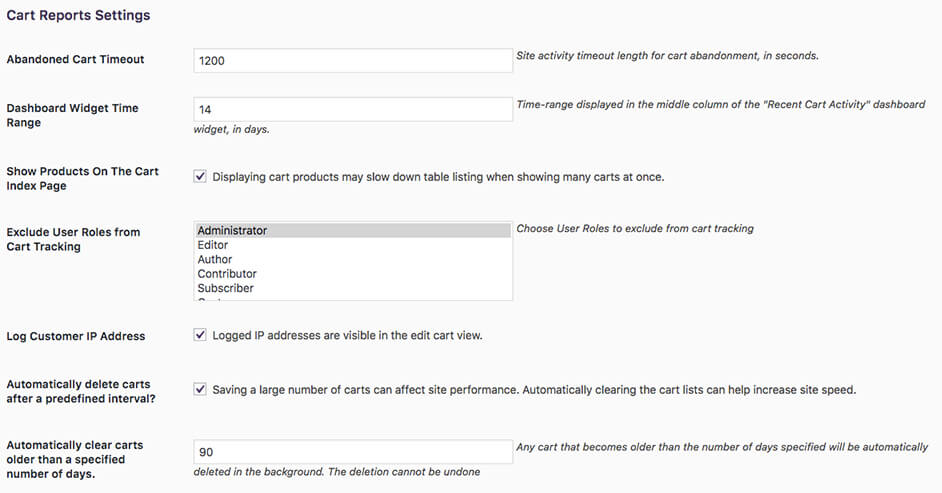This screenshot has width=942, height=493.
Task: Click the Log Customer IP Address row label
Action: click(76, 336)
